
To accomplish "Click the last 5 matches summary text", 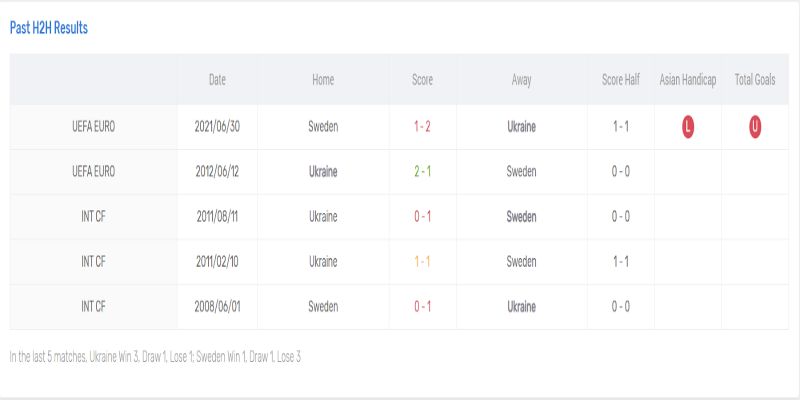I will 155,357.
